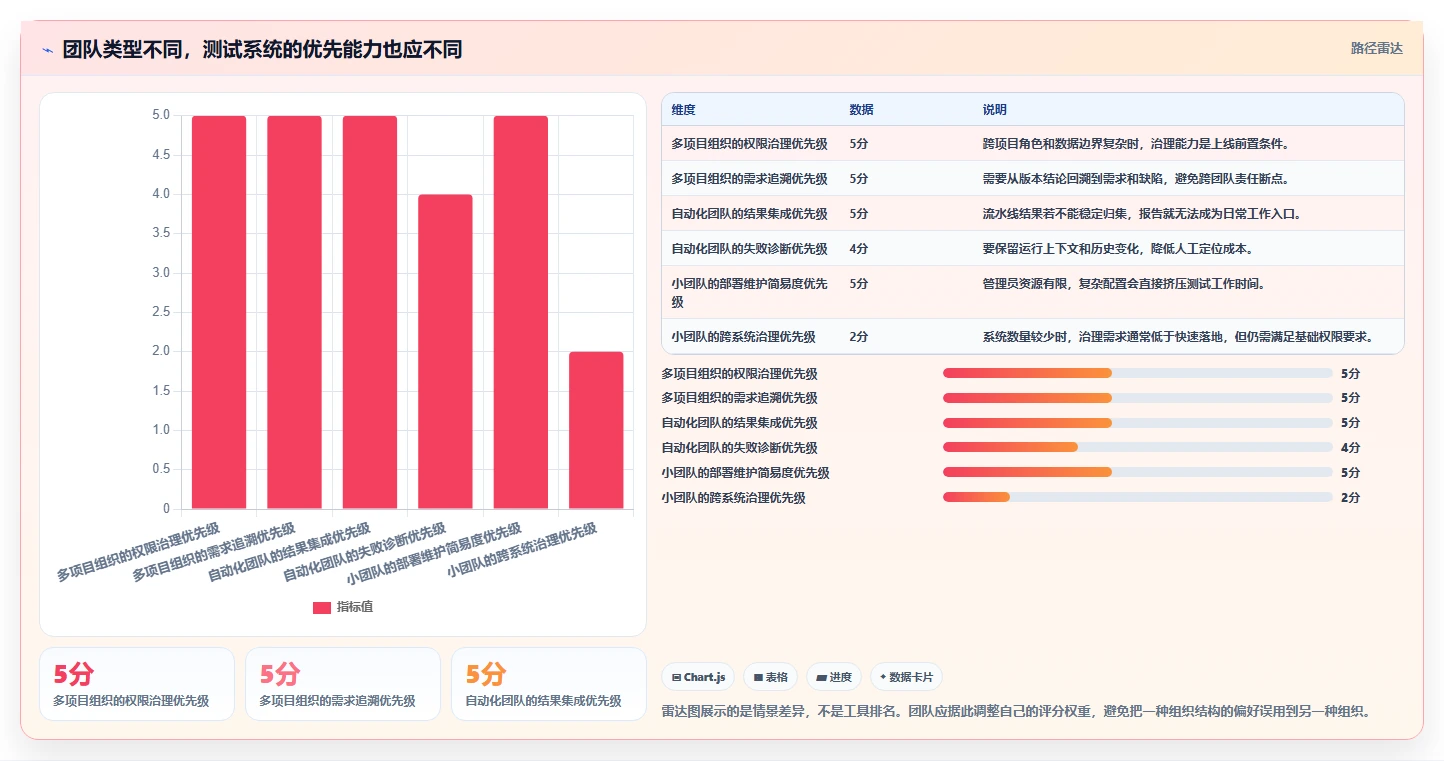Image resolution: width=1444 pixels, height=761 pixels.
Task: Select the 数据卡片 chip
Action: (906, 677)
